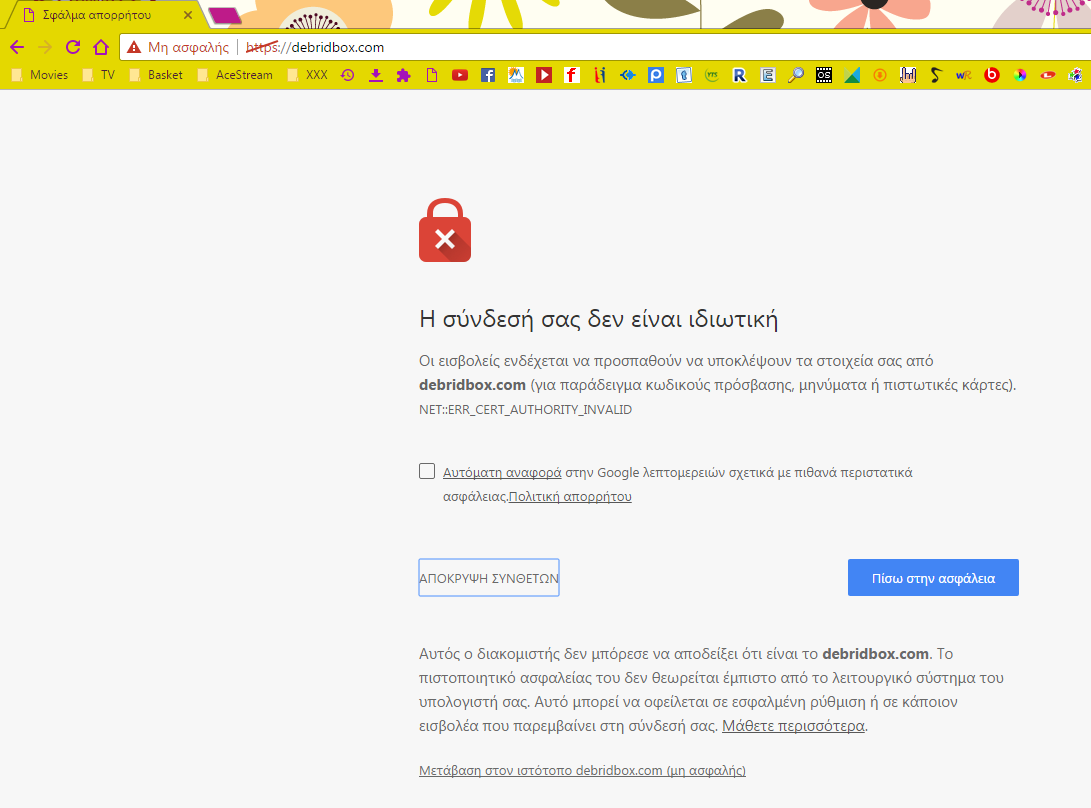This screenshot has width=1091, height=808.
Task: Open the orange circle download bookmark
Action: [x=880, y=75]
